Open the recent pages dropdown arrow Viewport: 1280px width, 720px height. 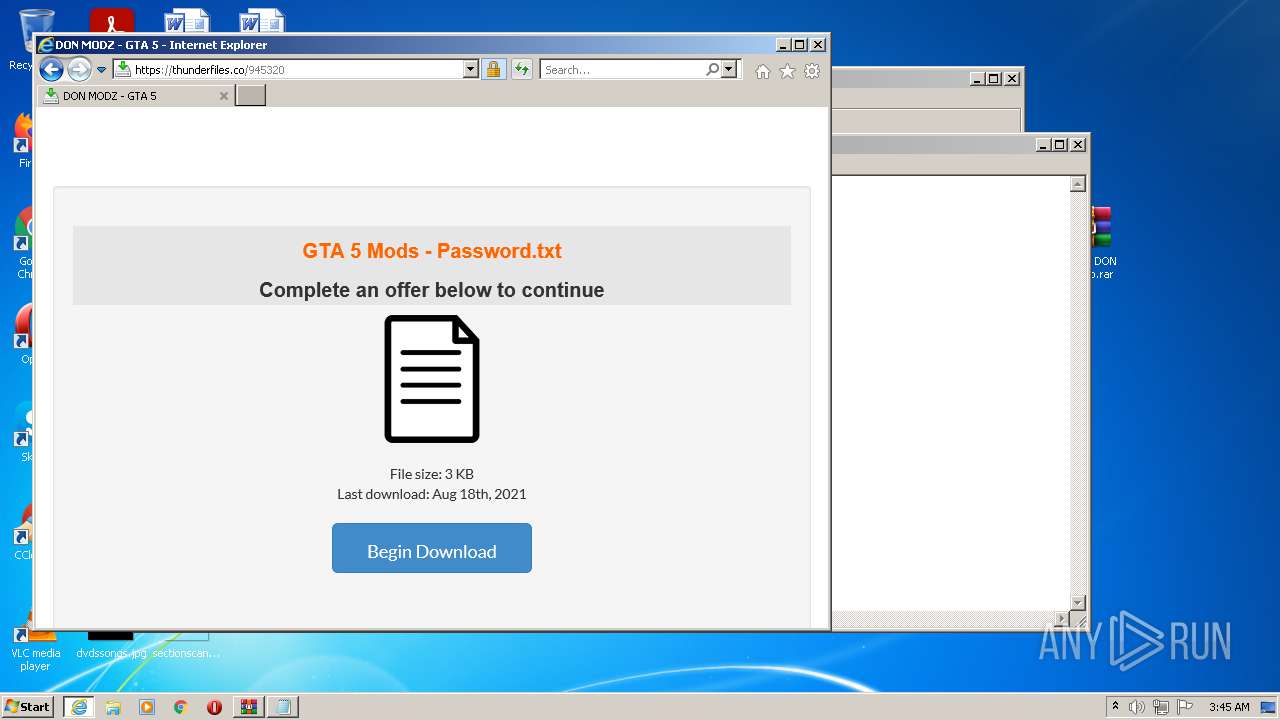(101, 70)
